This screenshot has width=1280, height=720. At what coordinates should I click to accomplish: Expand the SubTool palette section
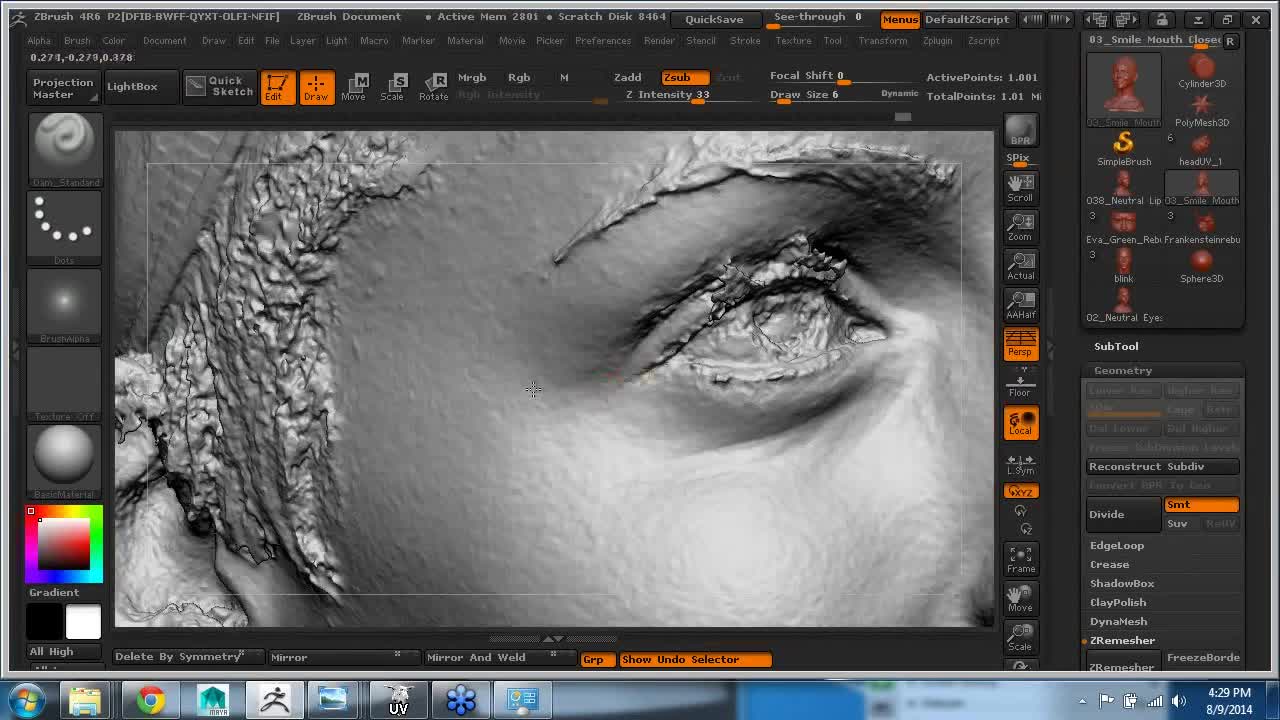click(1116, 346)
